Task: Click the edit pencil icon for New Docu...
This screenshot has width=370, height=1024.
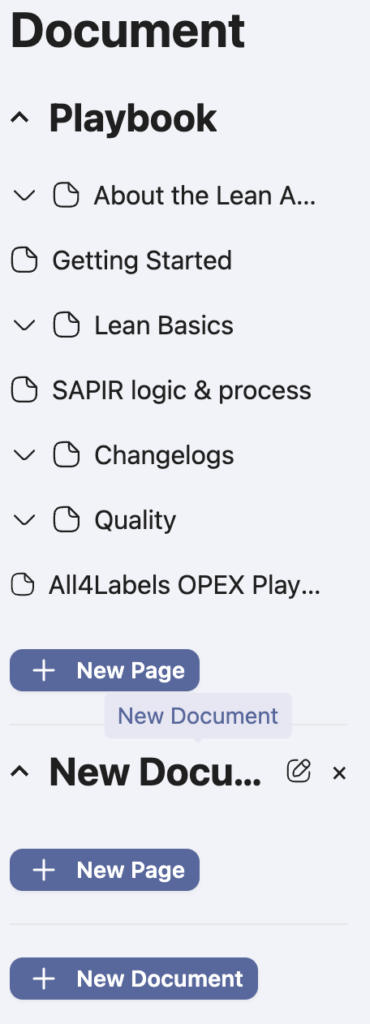Action: coord(298,772)
